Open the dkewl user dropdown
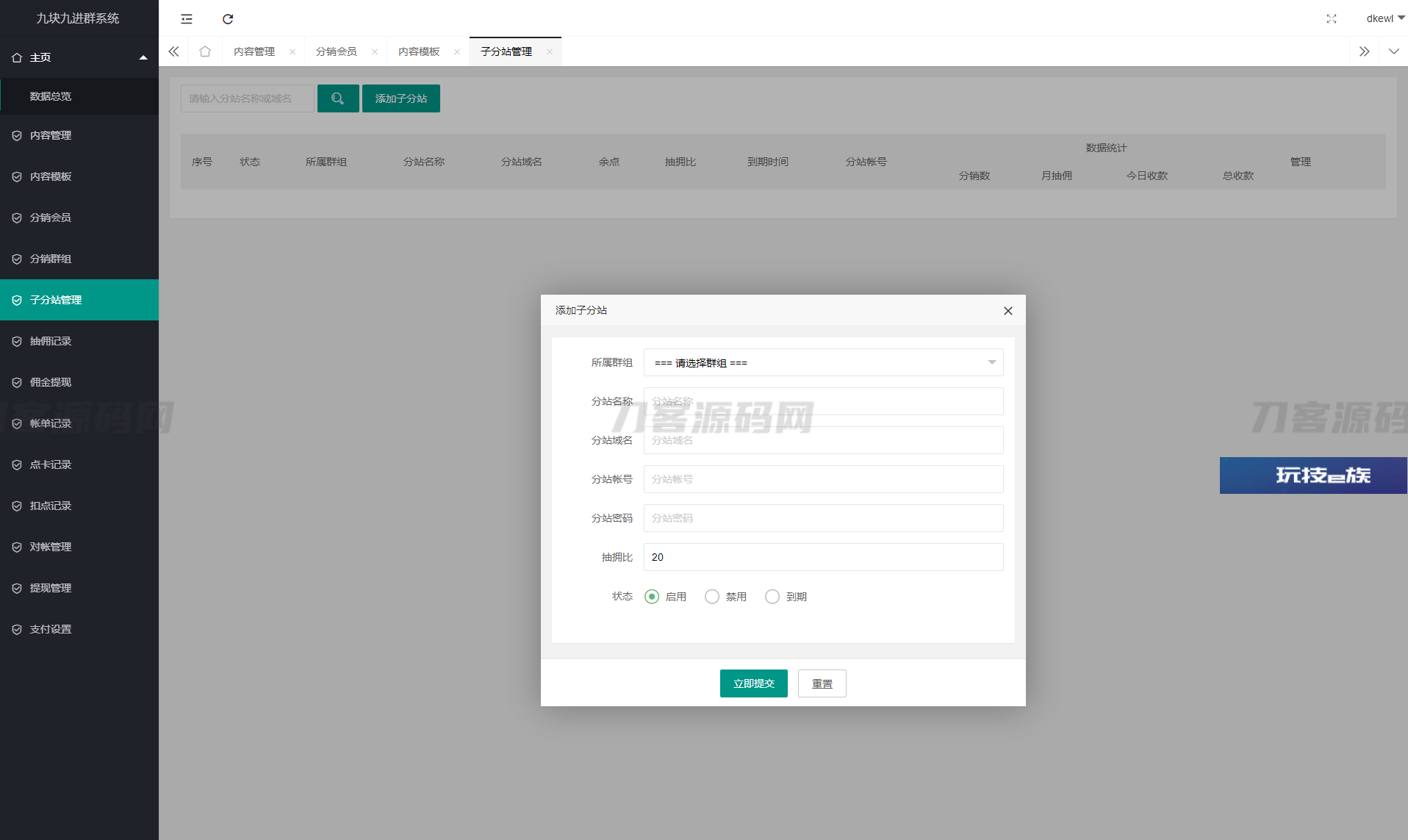Viewport: 1408px width, 840px height. [1385, 18]
